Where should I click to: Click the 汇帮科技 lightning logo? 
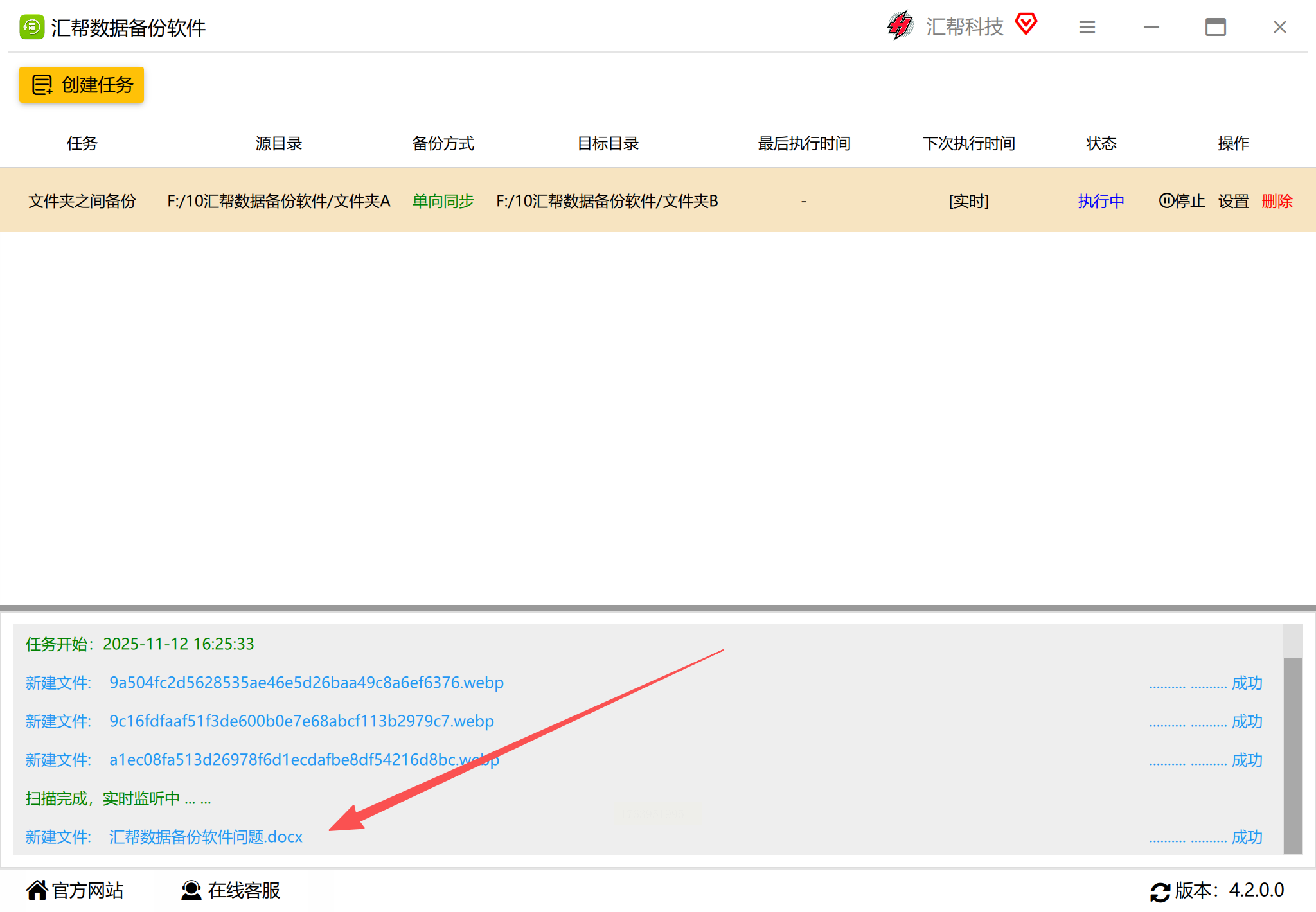pyautogui.click(x=900, y=26)
